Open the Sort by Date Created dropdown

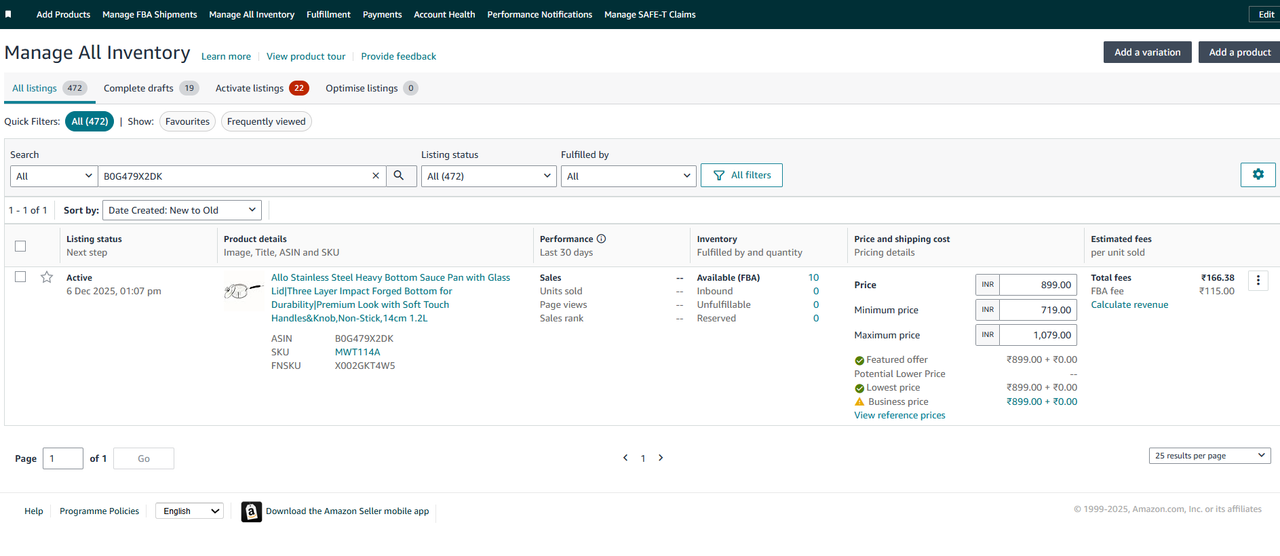(182, 210)
